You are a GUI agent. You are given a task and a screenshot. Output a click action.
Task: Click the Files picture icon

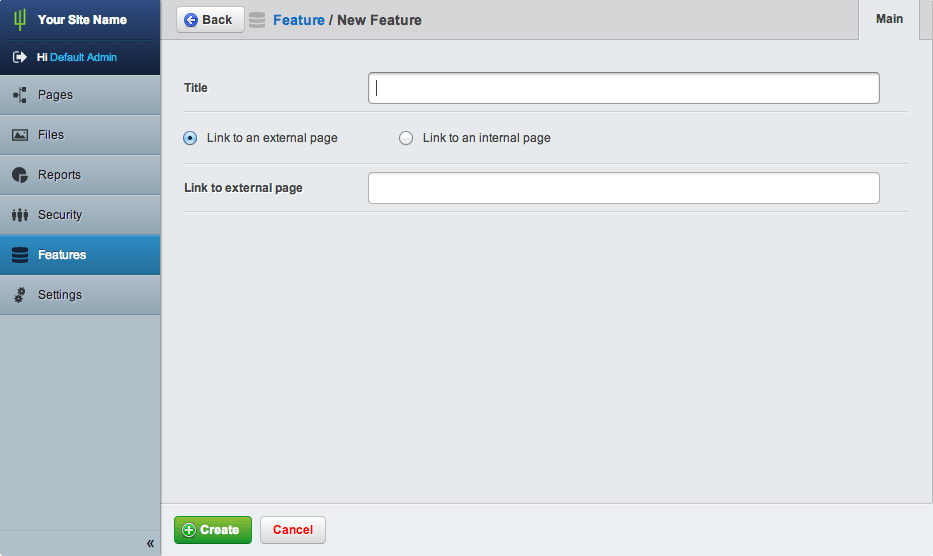[x=19, y=135]
